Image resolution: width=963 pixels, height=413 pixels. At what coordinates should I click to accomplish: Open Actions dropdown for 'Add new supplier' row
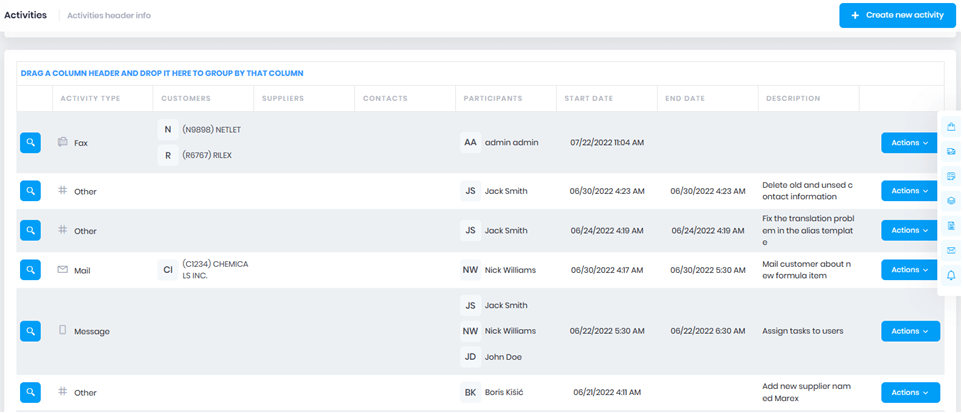910,392
